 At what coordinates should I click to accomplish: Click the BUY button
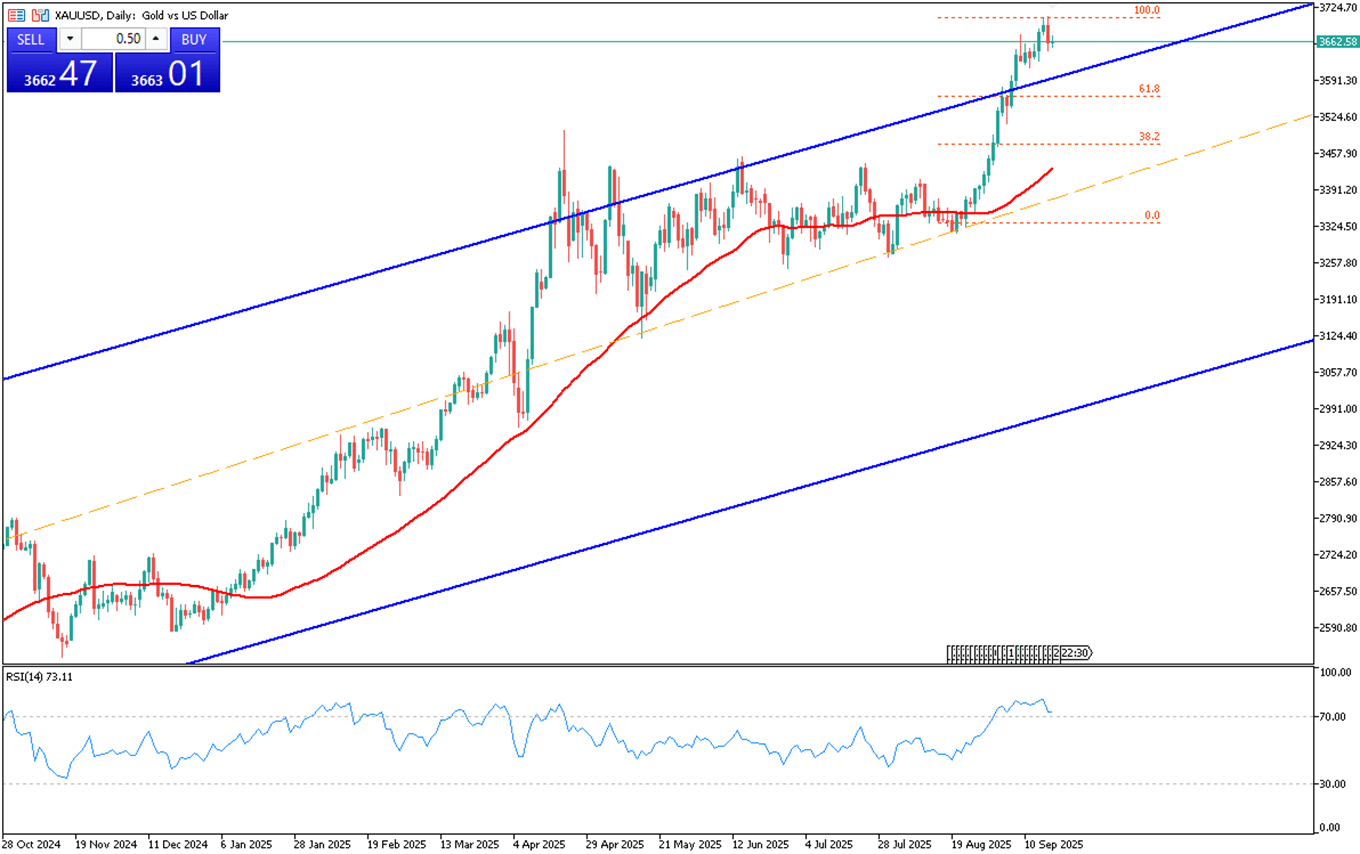click(194, 39)
